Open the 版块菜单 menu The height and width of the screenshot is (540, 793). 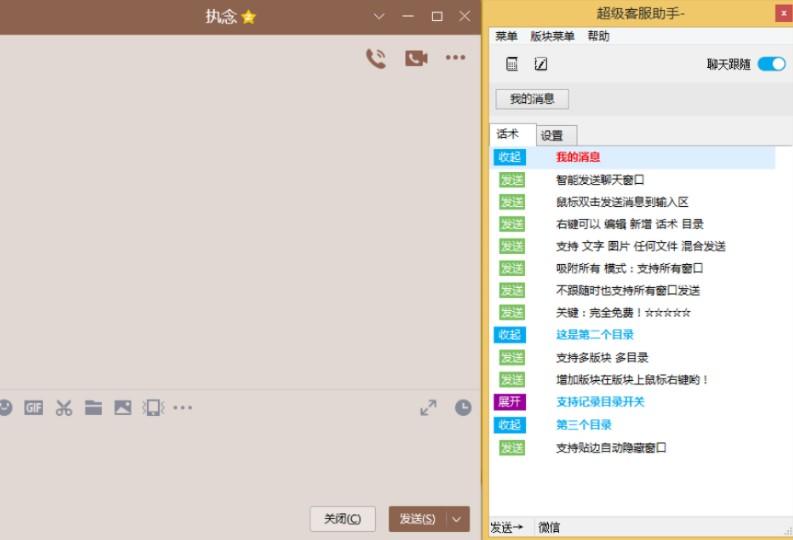[x=552, y=36]
